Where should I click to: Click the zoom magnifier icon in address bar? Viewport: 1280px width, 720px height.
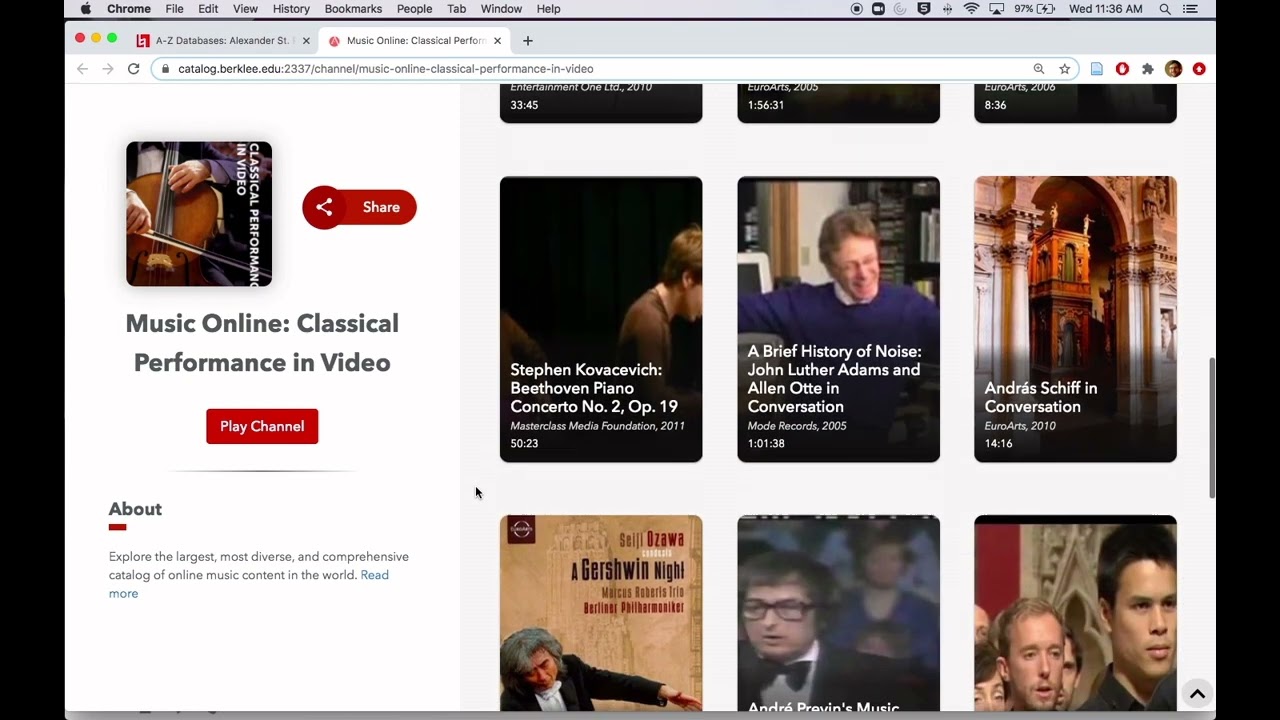1039,69
